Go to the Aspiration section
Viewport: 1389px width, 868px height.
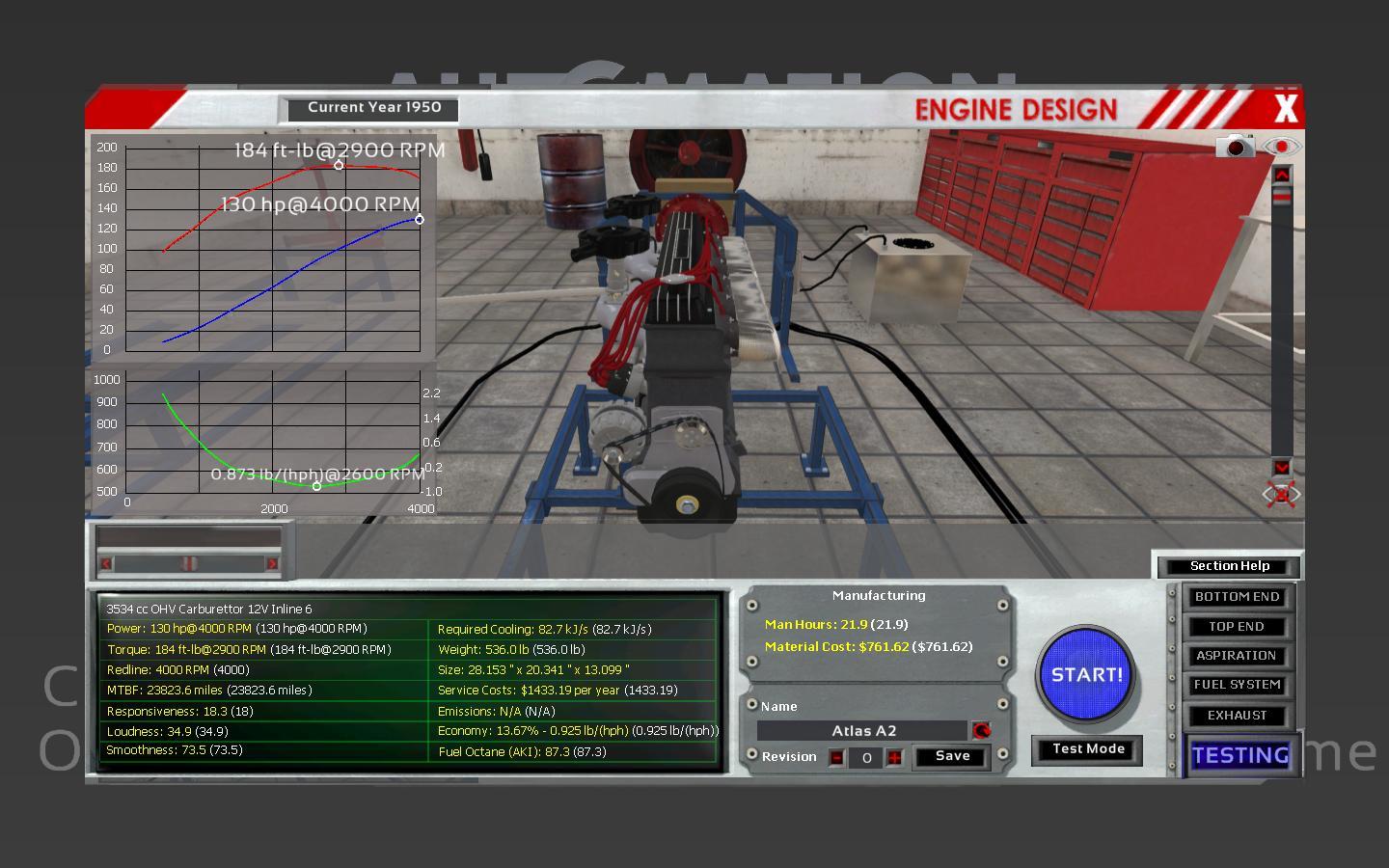[x=1237, y=656]
